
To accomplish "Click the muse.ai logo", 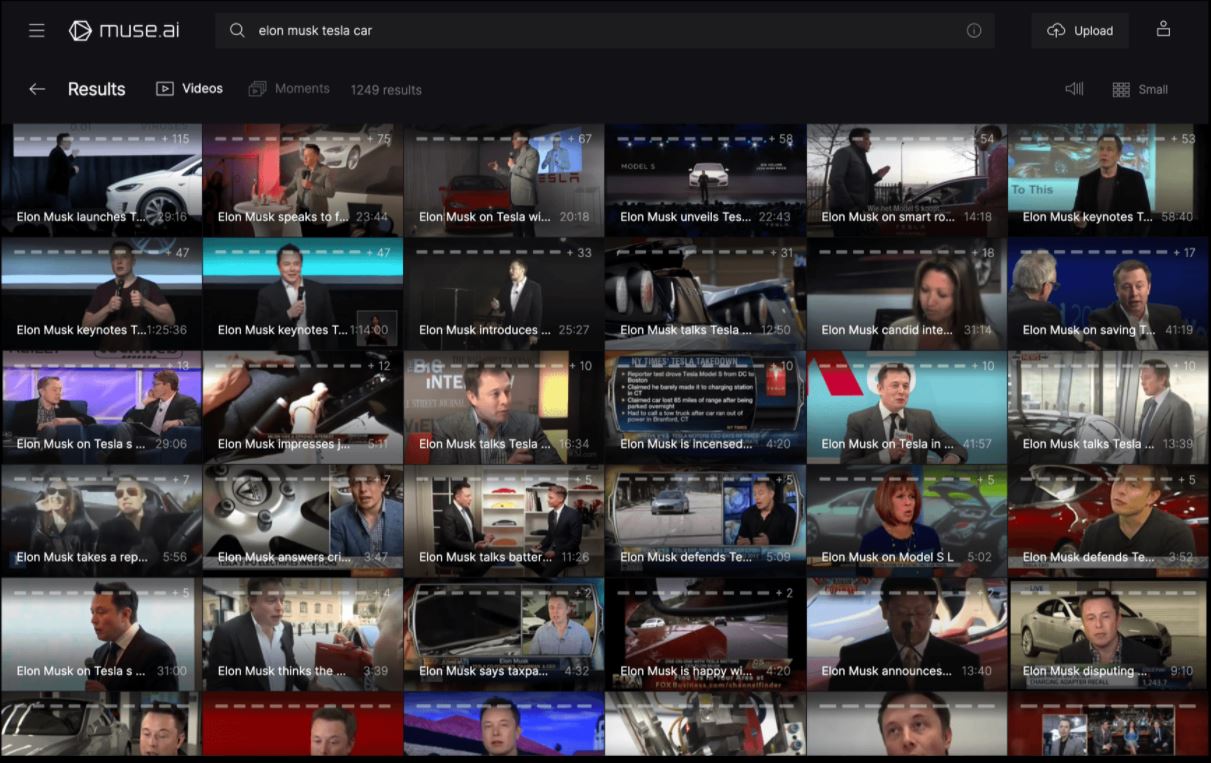I will [124, 30].
